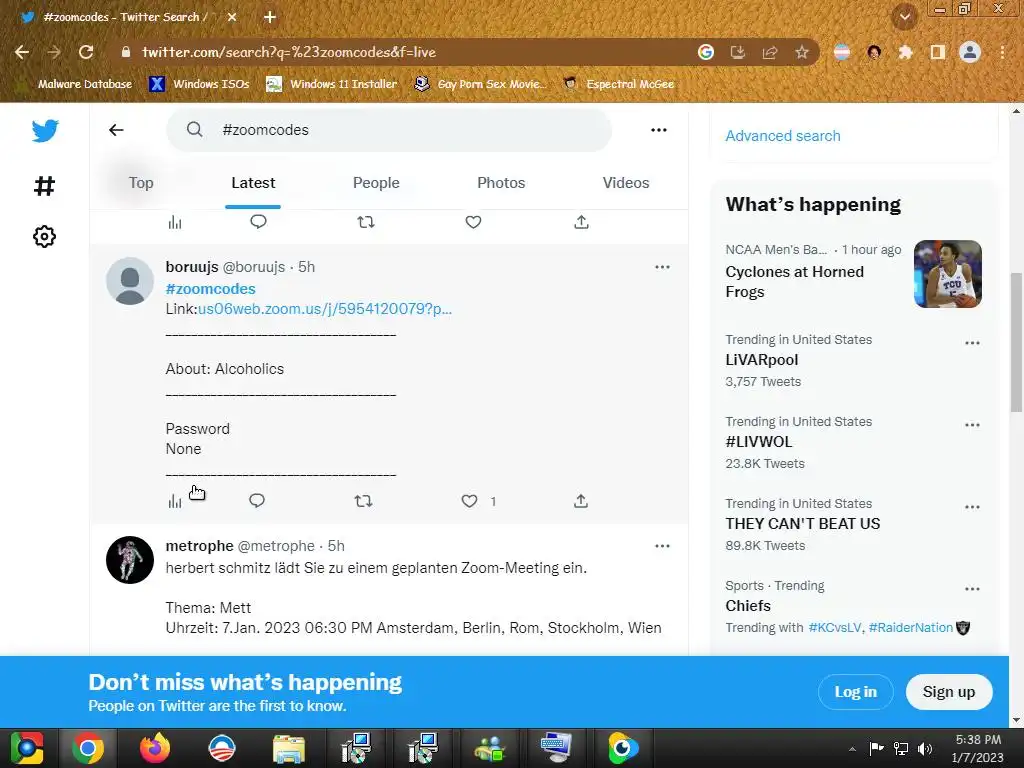1024x768 pixels.
Task: Open search options three-dot menu
Action: pyautogui.click(x=659, y=130)
